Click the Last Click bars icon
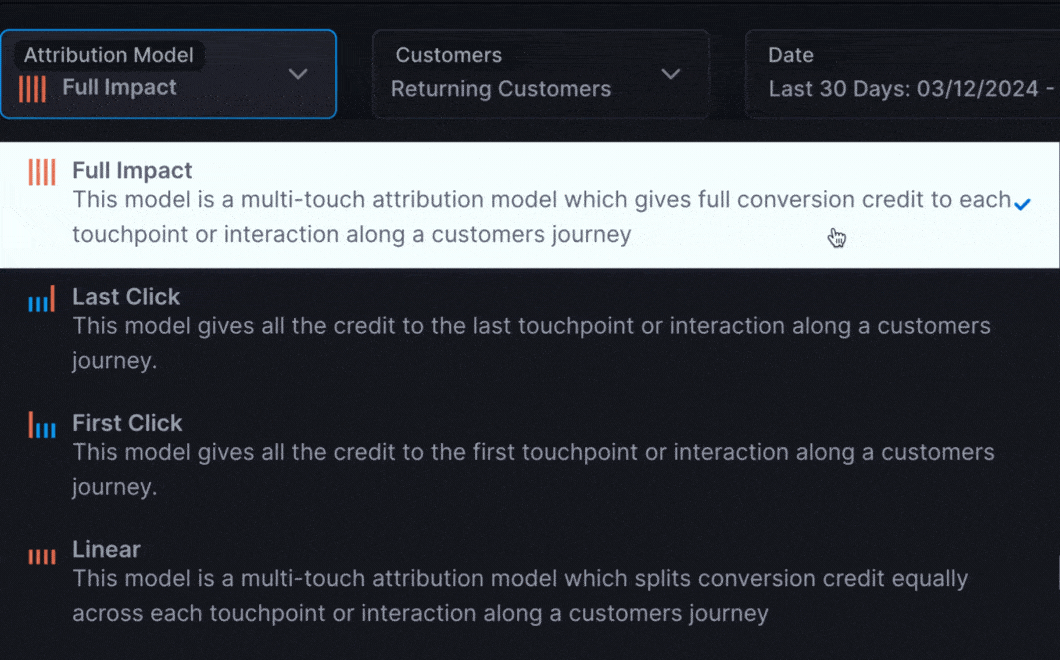 (42, 299)
